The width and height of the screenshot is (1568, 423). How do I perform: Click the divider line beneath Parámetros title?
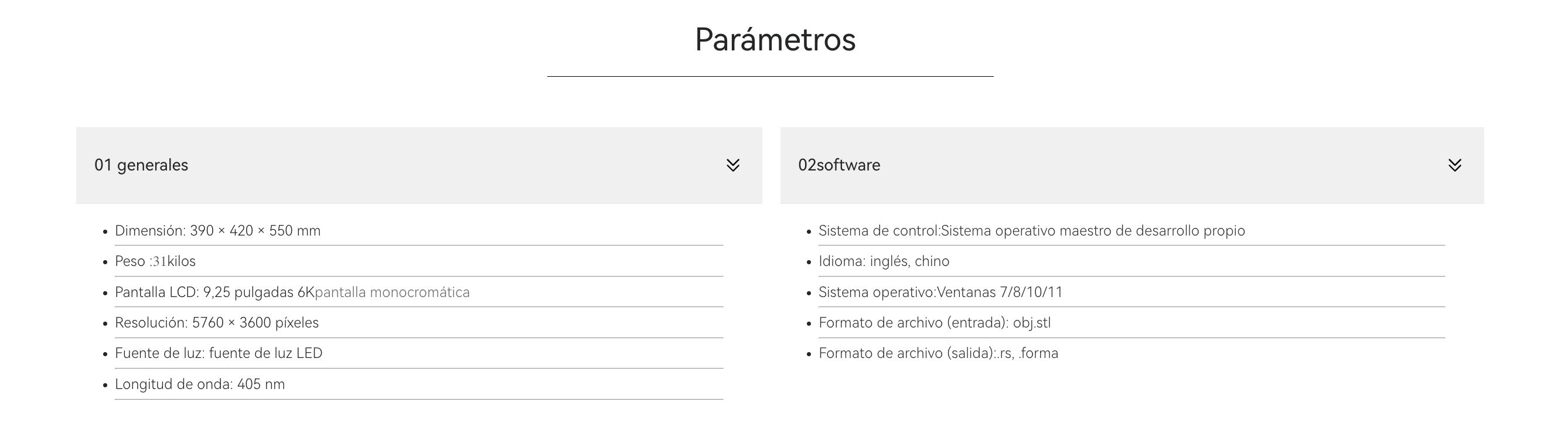click(x=770, y=76)
